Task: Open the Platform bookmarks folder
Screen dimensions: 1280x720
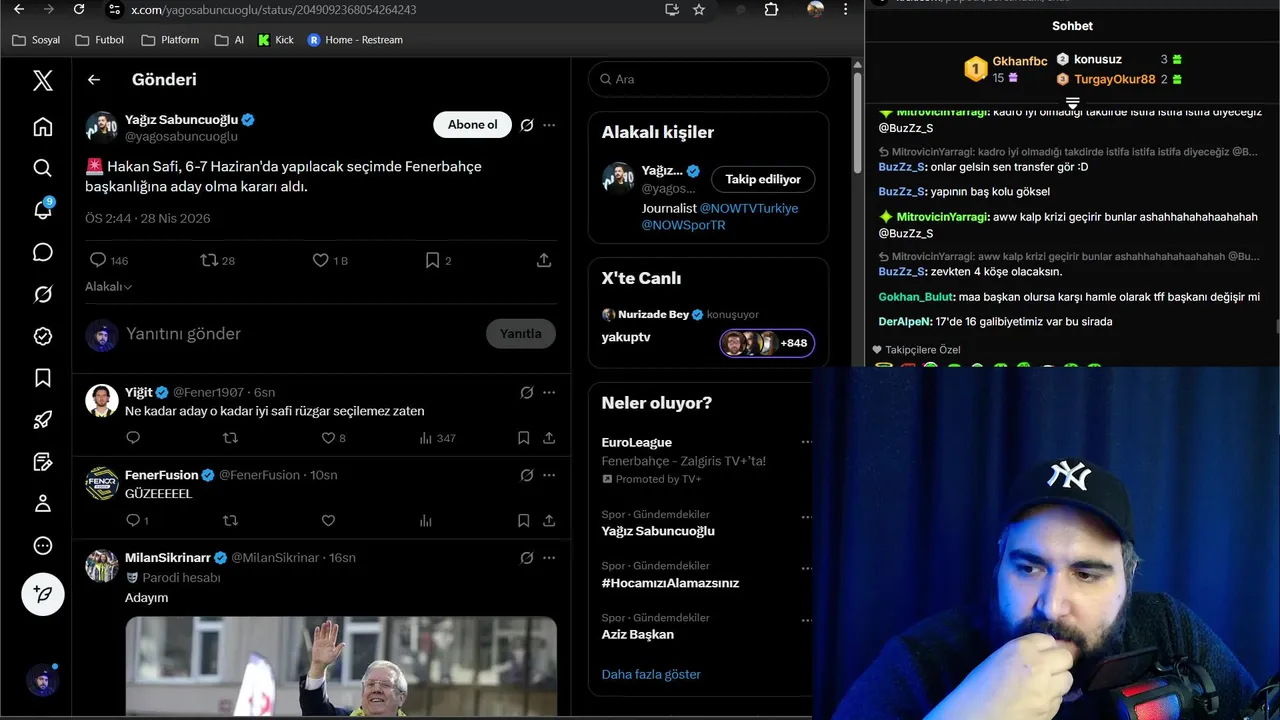Action: click(x=170, y=40)
